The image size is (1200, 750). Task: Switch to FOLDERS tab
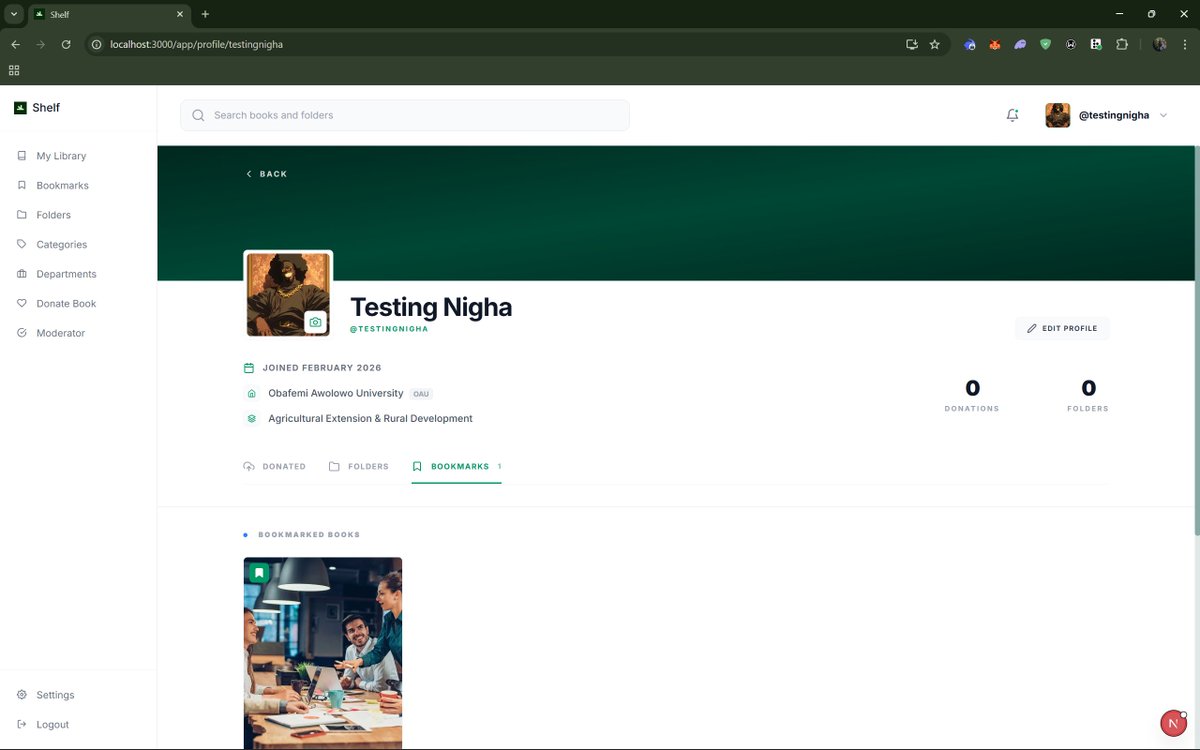click(x=359, y=467)
